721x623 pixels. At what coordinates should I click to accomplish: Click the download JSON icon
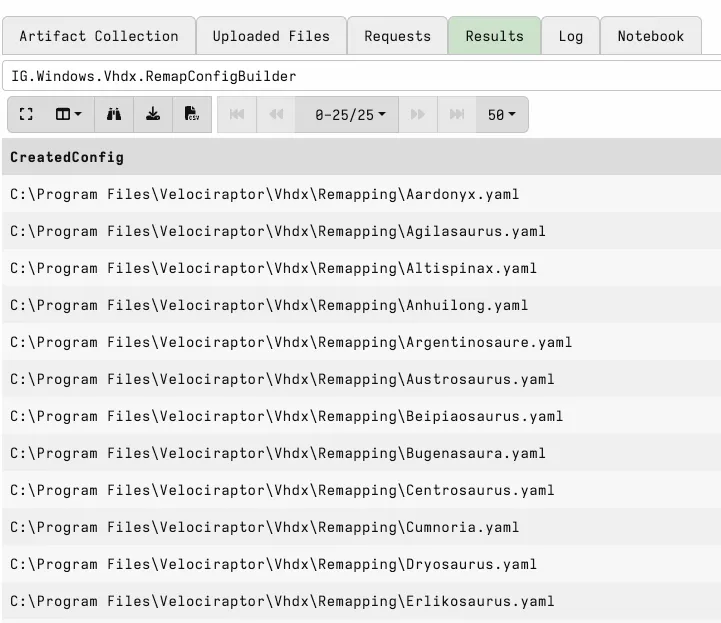pyautogui.click(x=153, y=115)
